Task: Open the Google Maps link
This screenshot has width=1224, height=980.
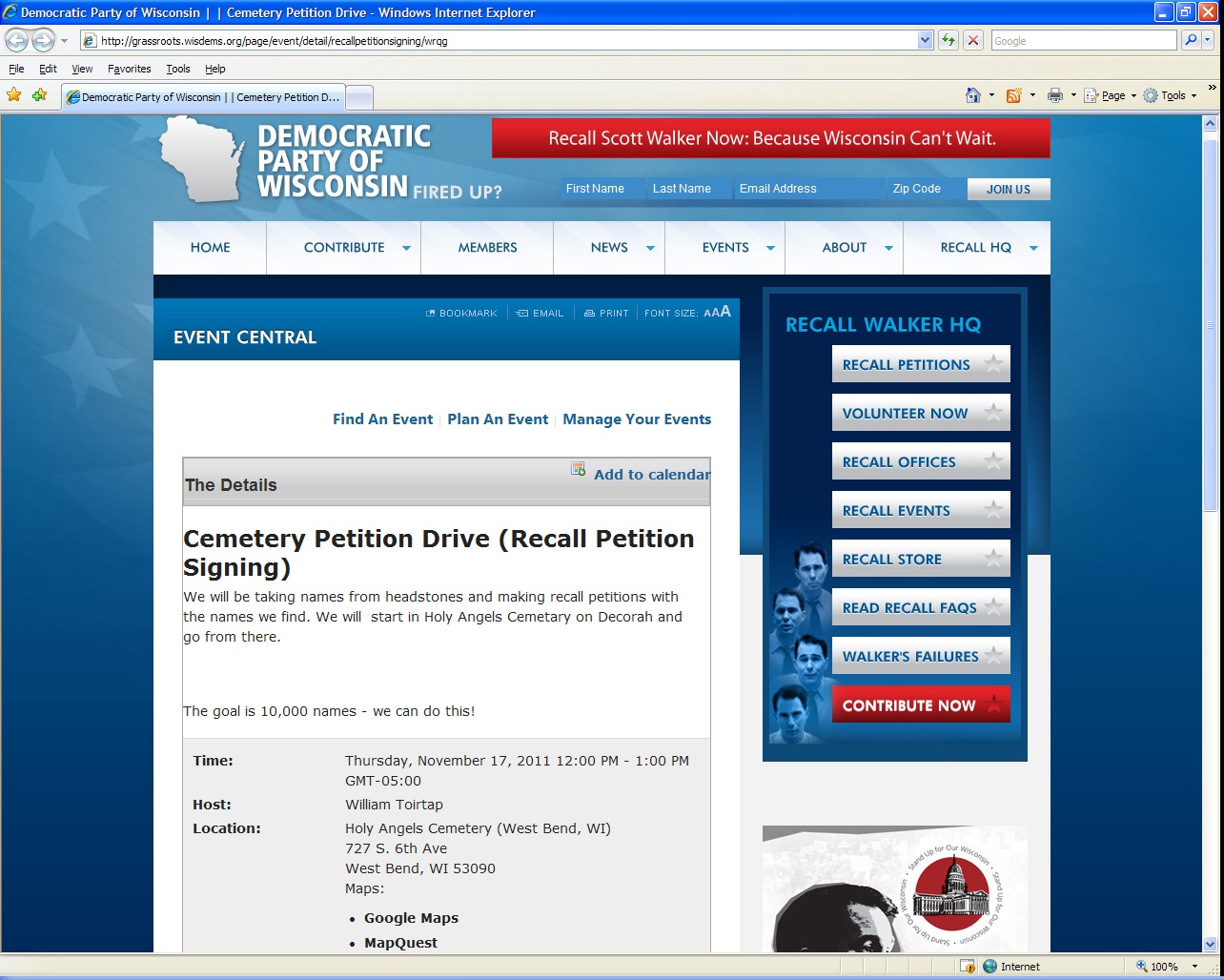Action: pos(411,918)
